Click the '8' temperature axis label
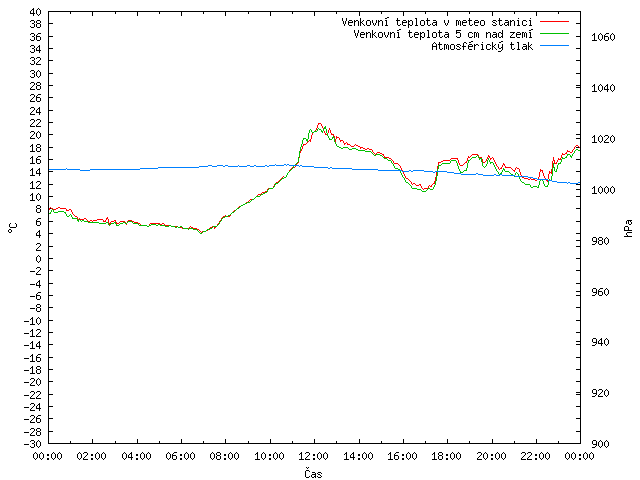640x480 pixels. pyautogui.click(x=38, y=209)
